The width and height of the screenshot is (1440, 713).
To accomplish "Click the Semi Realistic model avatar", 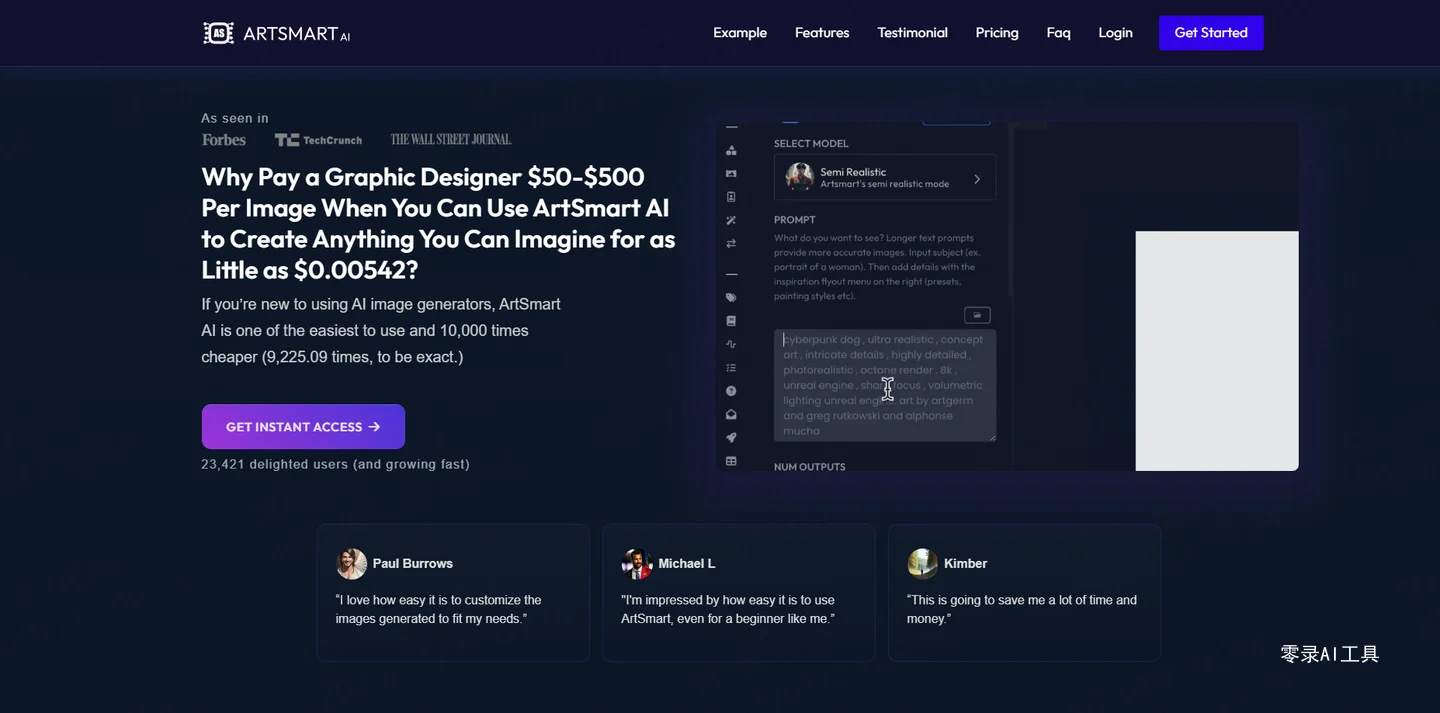I will click(x=799, y=177).
